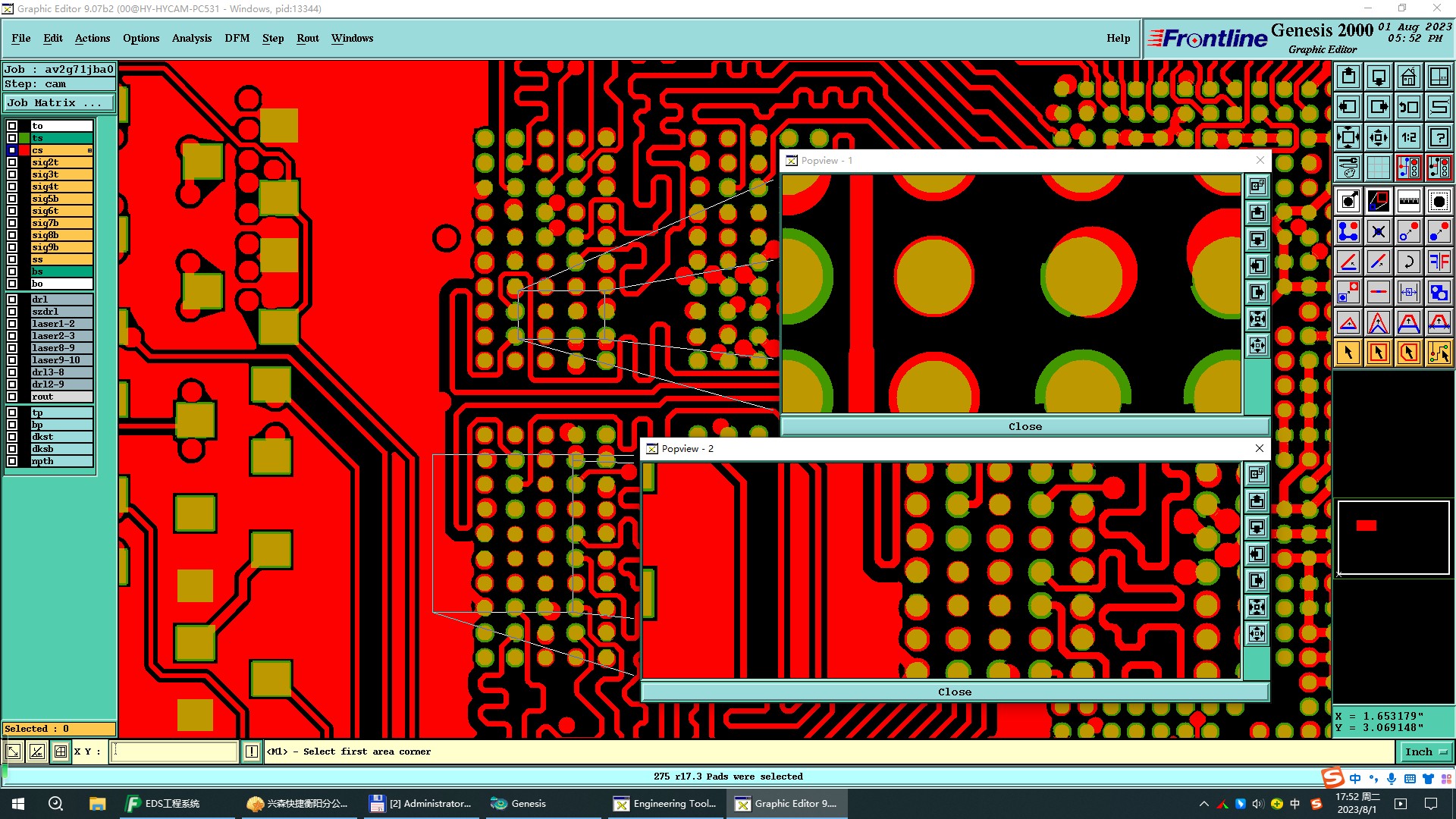Screen dimensions: 1456x819
Task: Open the DFM menu
Action: point(237,38)
